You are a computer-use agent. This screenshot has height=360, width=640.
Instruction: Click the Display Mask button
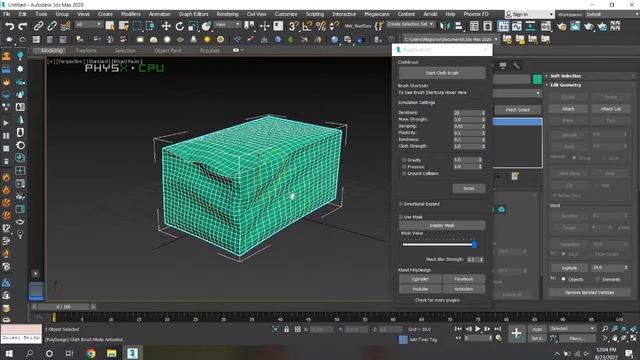442,225
